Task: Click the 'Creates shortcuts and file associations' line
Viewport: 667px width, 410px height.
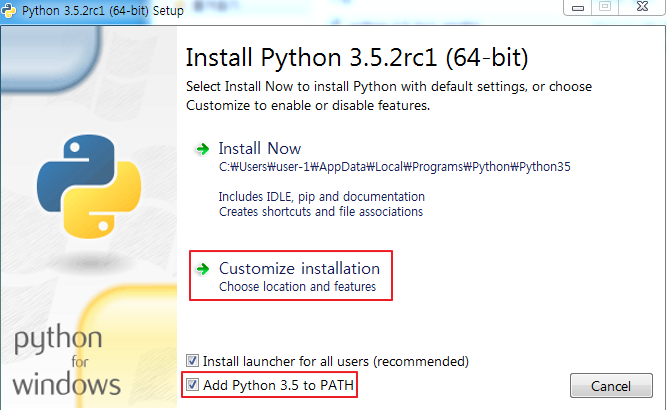Action: 321,212
